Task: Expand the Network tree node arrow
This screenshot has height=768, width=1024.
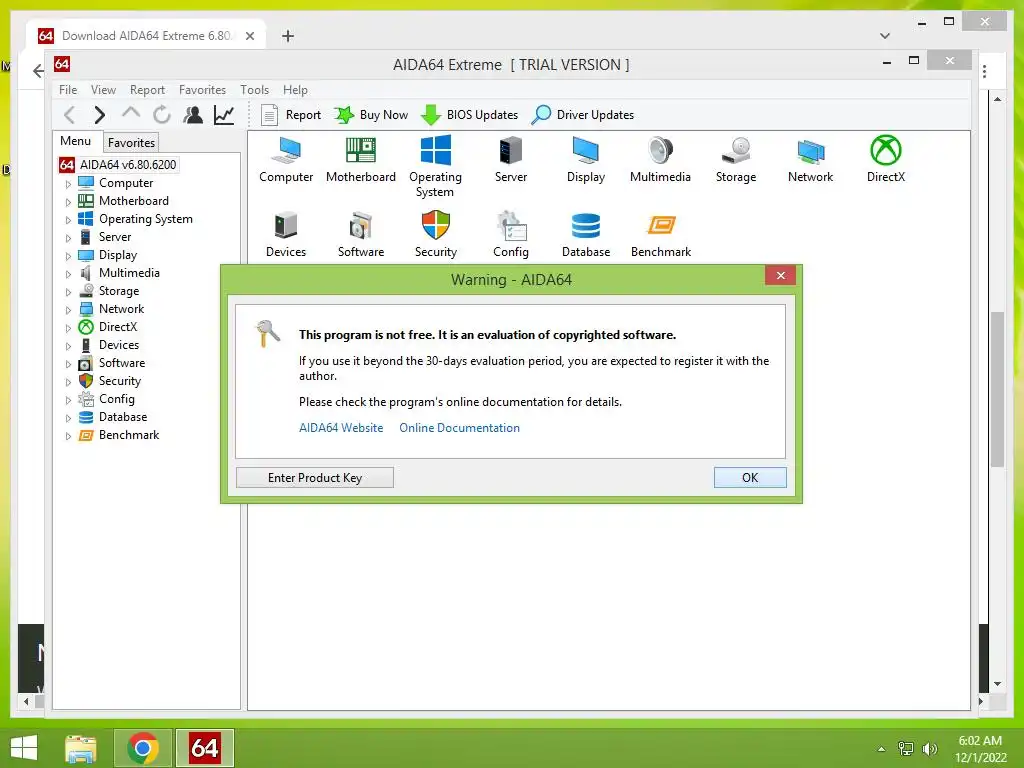Action: coord(68,310)
